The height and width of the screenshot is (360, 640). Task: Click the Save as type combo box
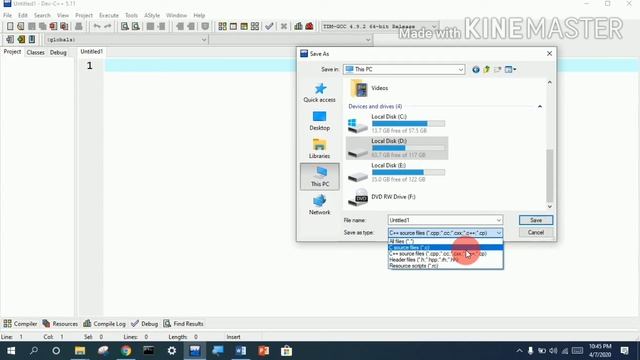point(445,233)
